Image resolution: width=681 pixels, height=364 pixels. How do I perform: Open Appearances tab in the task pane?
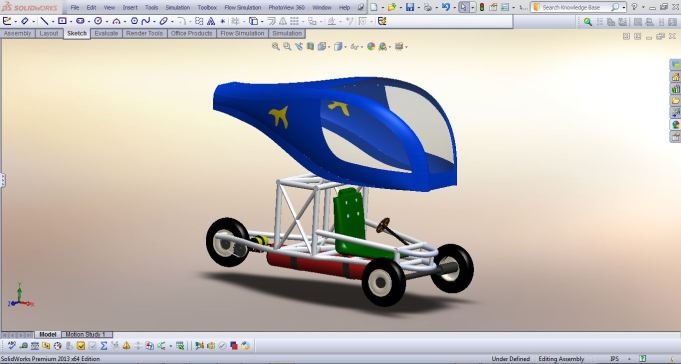pyautogui.click(x=675, y=125)
